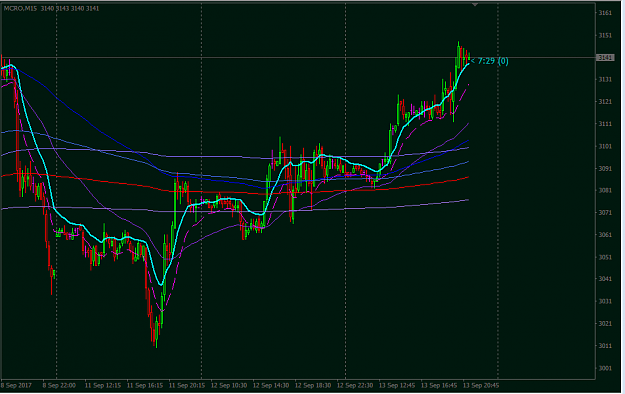Click price level 3041 on the axis
The height and width of the screenshot is (394, 625).
click(x=605, y=279)
